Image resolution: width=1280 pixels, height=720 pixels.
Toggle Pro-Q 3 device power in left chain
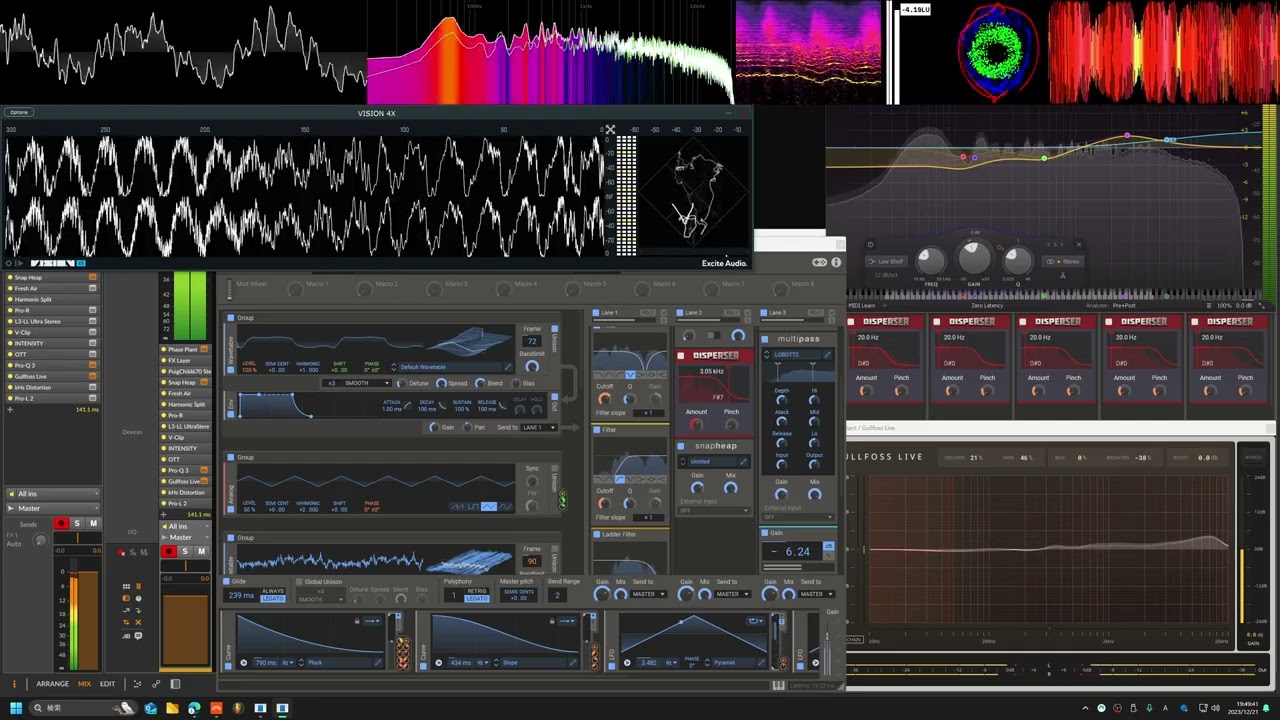[10, 365]
